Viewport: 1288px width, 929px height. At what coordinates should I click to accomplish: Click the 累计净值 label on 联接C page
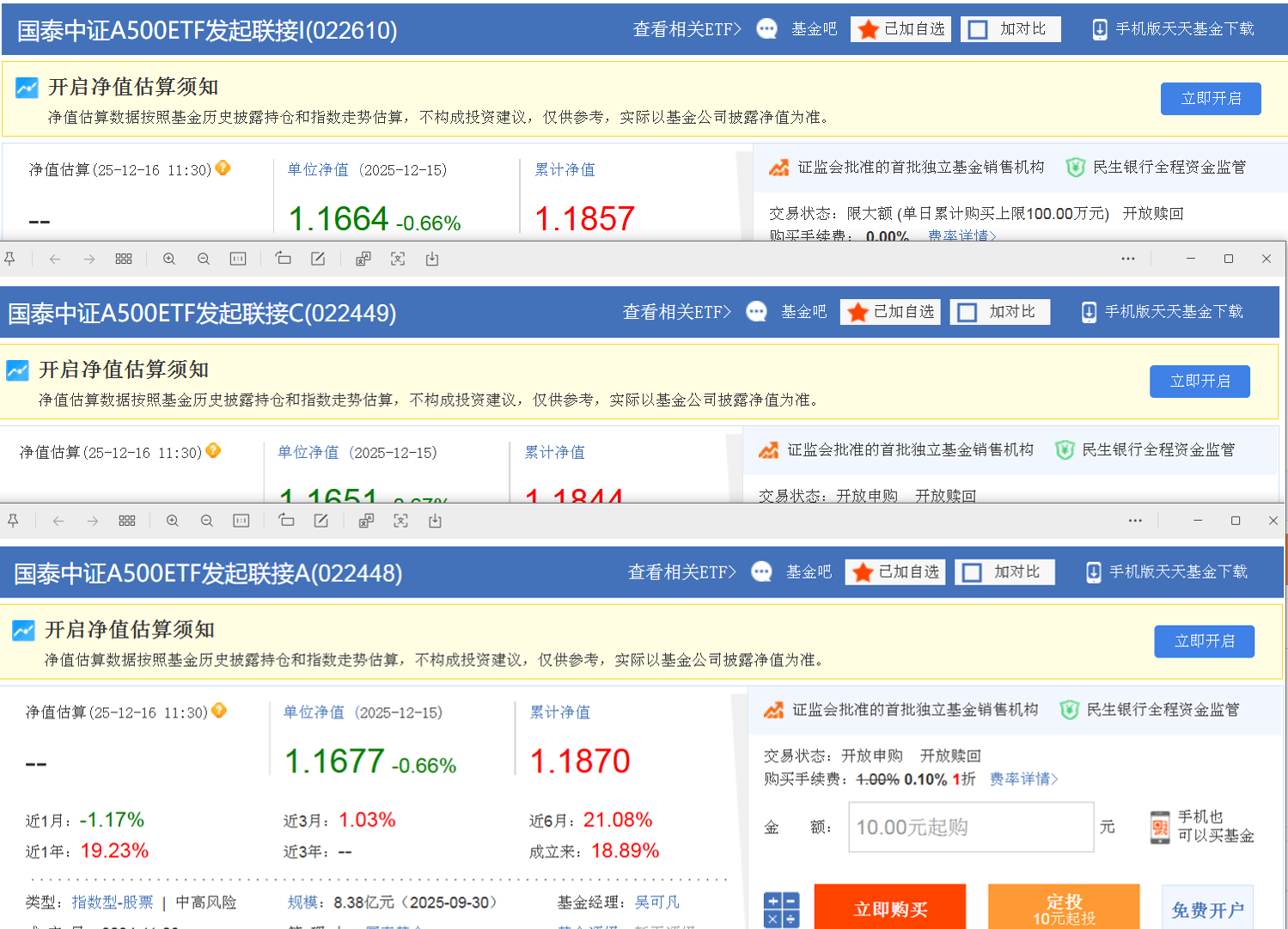(554, 452)
